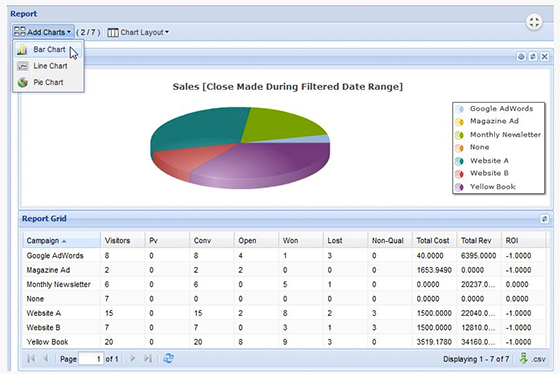Open the Add Charts dropdown
560x374 pixels.
43,32
